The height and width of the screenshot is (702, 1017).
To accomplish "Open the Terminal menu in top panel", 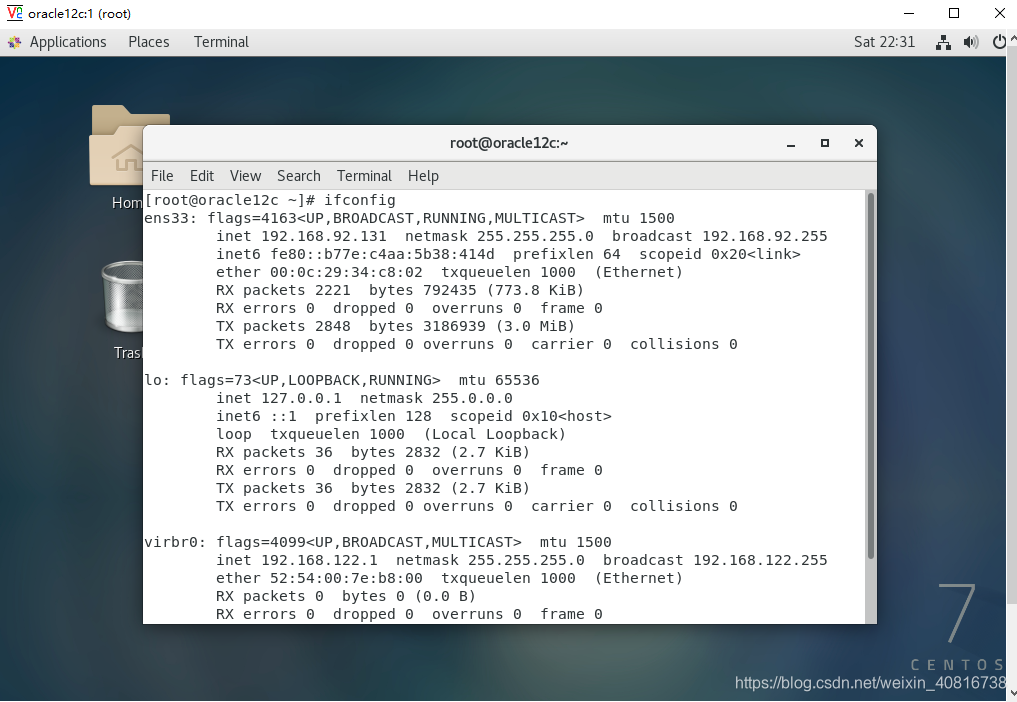I will 221,42.
